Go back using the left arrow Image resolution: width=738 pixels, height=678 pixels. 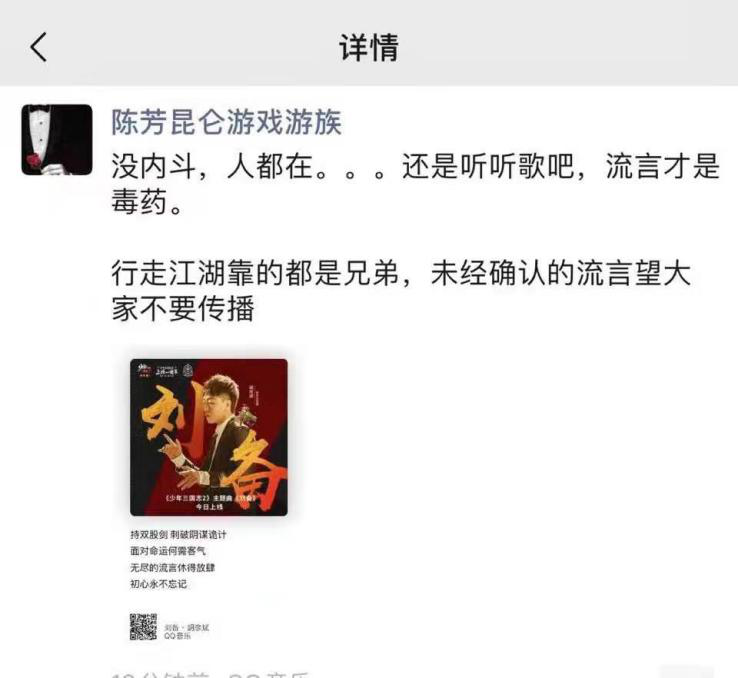click(39, 47)
